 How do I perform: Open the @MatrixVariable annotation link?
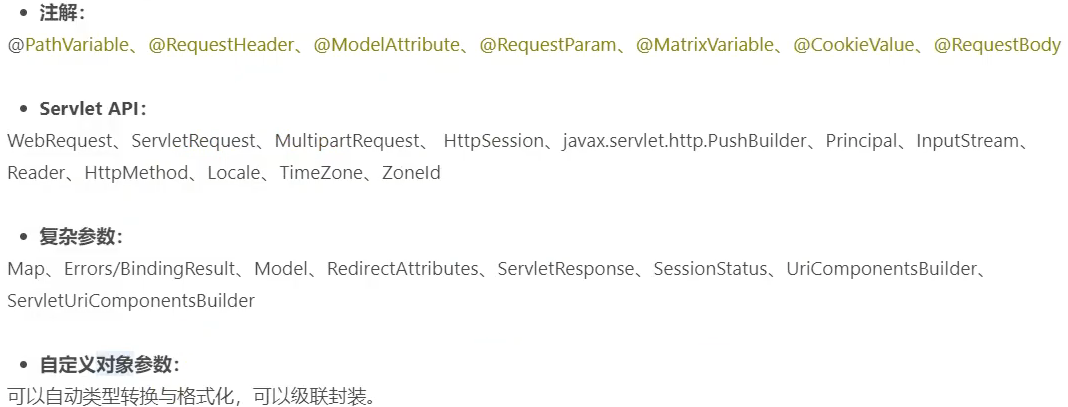point(705,46)
